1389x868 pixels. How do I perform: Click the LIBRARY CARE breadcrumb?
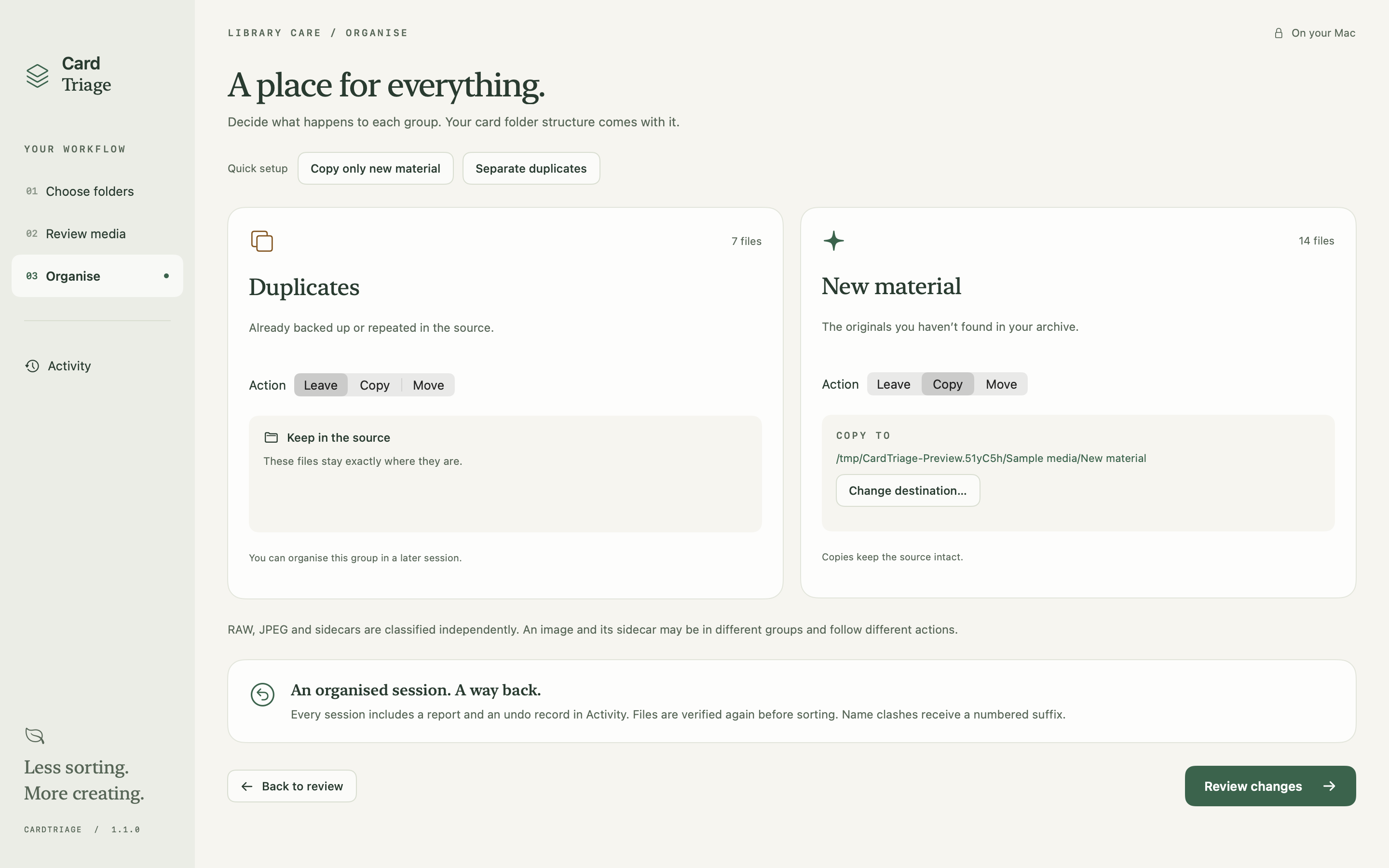(x=274, y=33)
